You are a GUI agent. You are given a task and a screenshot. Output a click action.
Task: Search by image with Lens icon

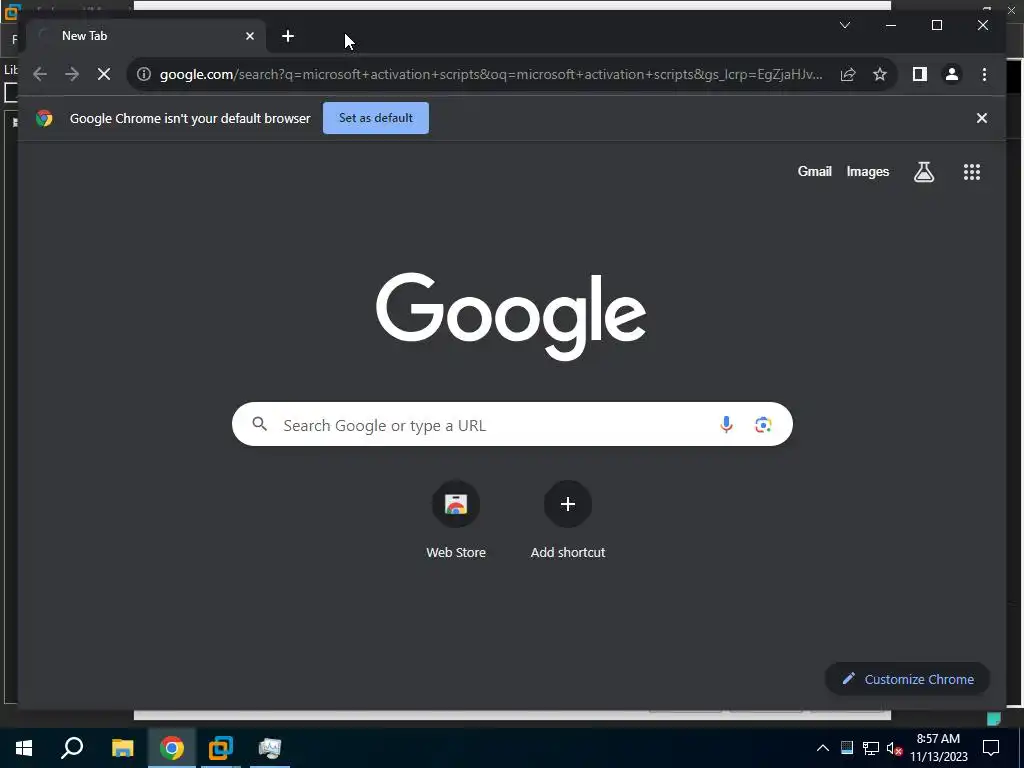pos(763,424)
